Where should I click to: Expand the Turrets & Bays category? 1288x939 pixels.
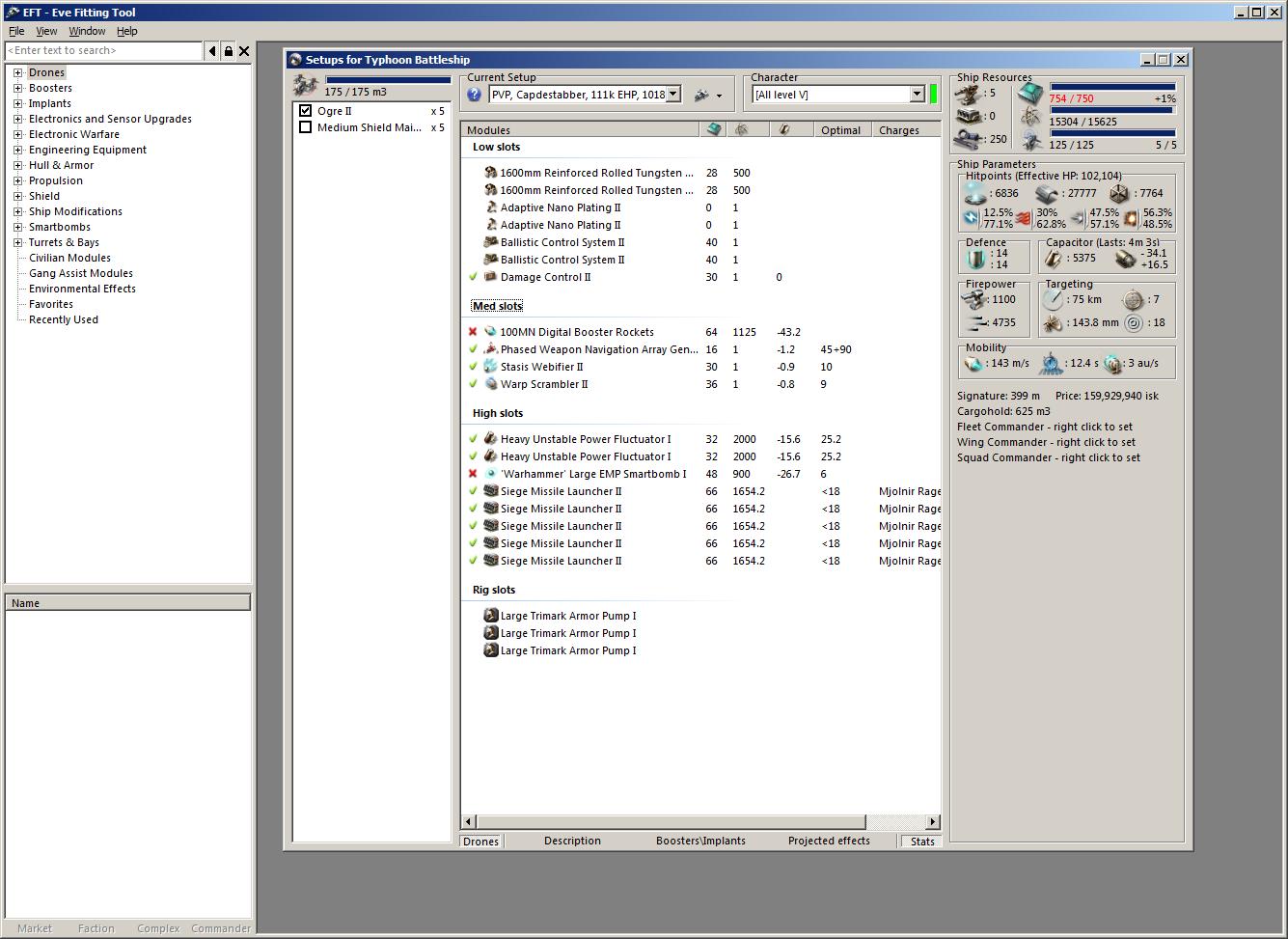17,242
